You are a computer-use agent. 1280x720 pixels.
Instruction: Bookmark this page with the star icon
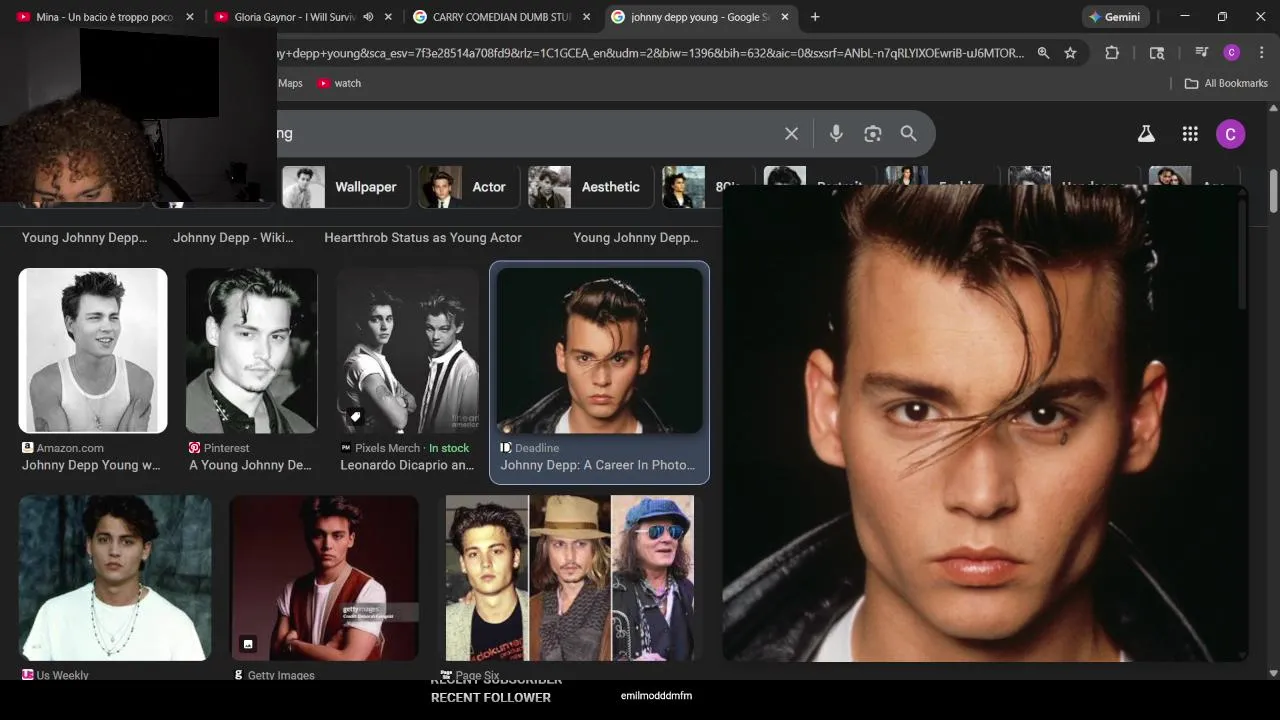tap(1070, 53)
